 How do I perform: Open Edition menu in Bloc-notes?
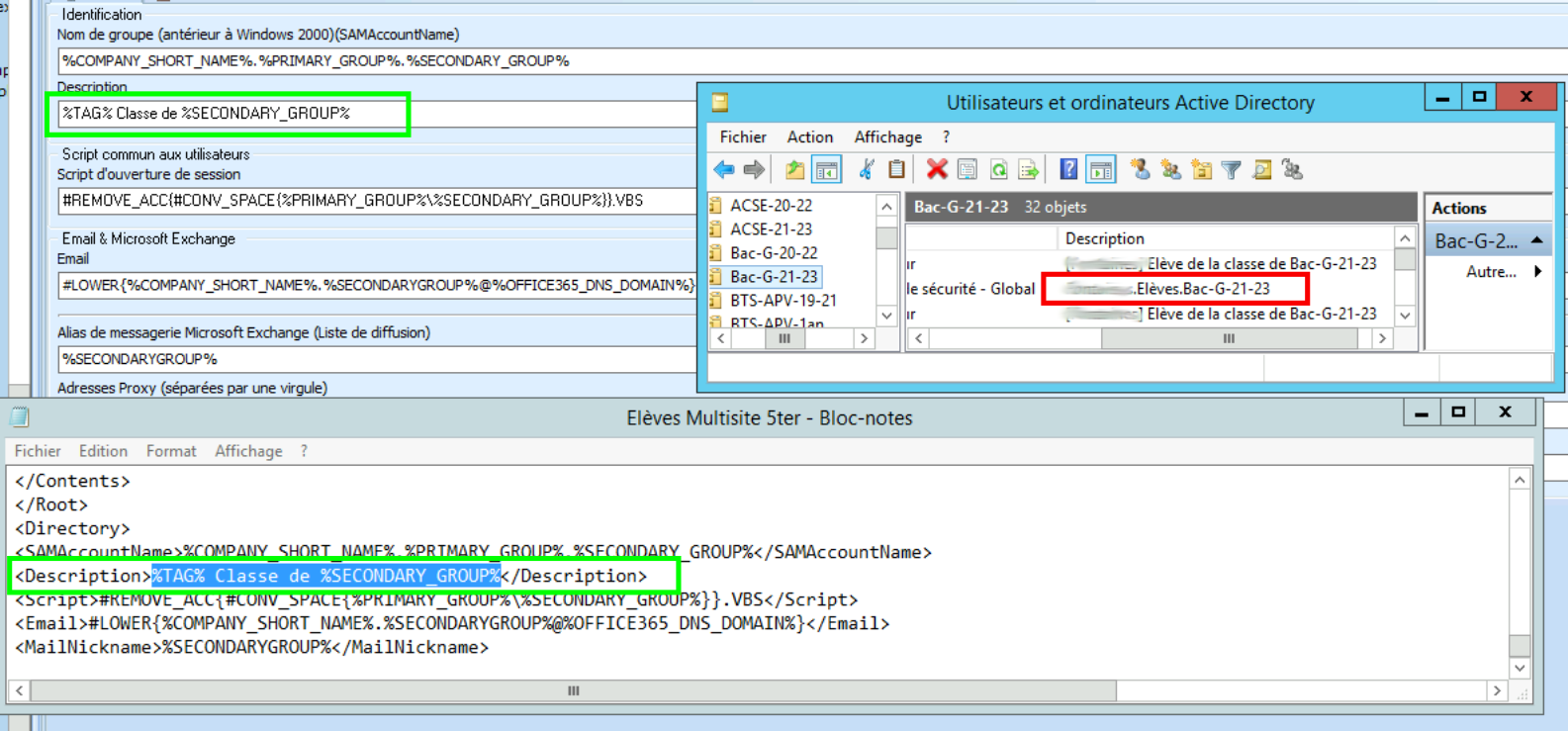103,451
